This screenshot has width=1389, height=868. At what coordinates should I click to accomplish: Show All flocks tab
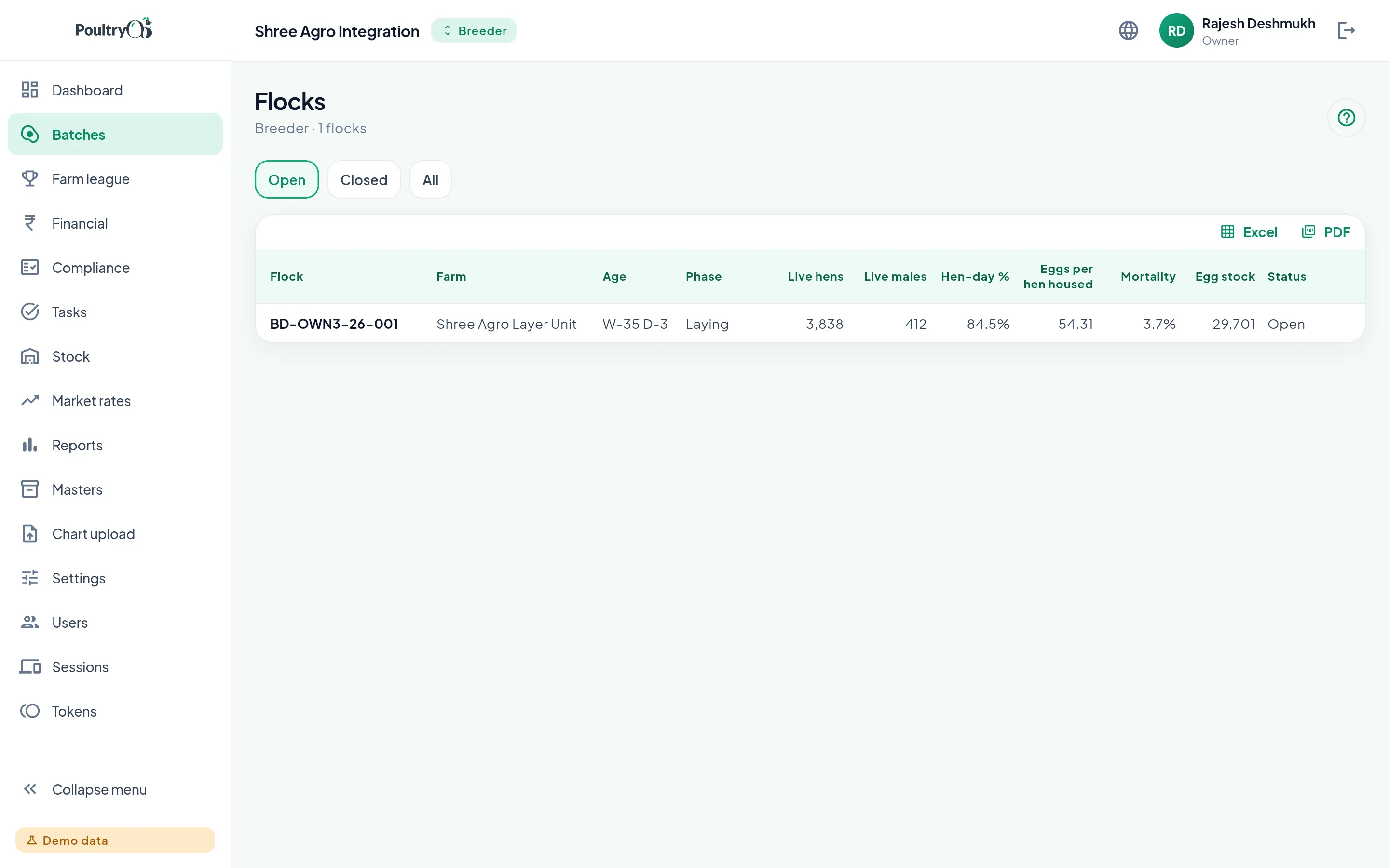tap(431, 180)
